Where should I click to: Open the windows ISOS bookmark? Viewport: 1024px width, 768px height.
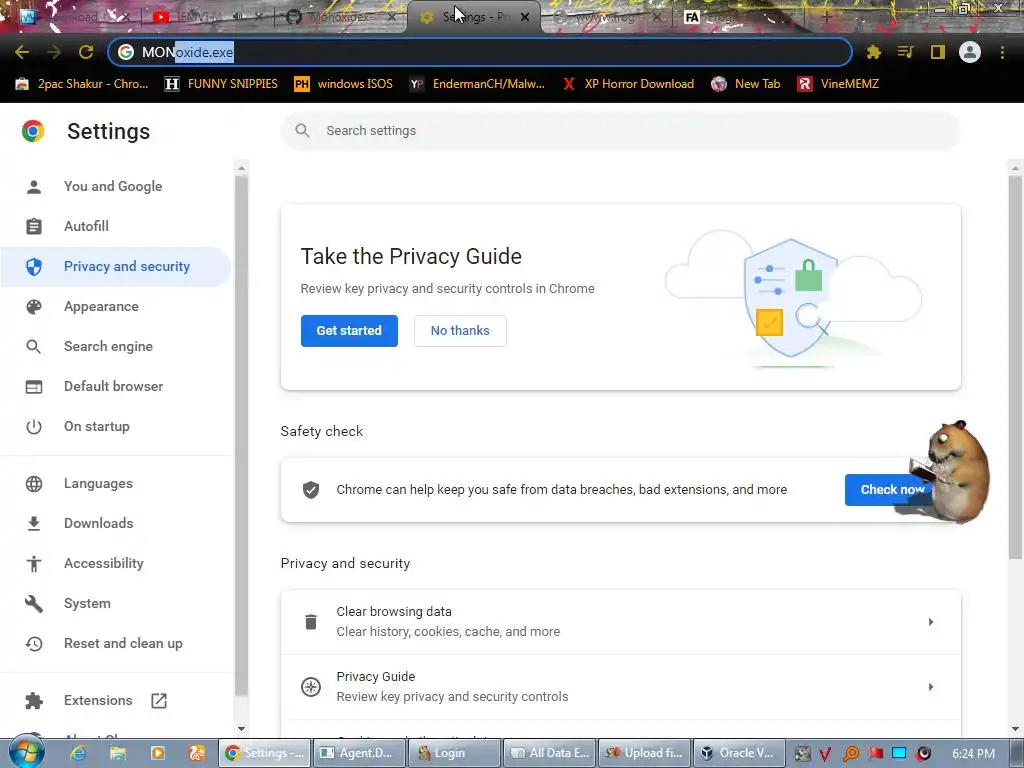coord(344,84)
